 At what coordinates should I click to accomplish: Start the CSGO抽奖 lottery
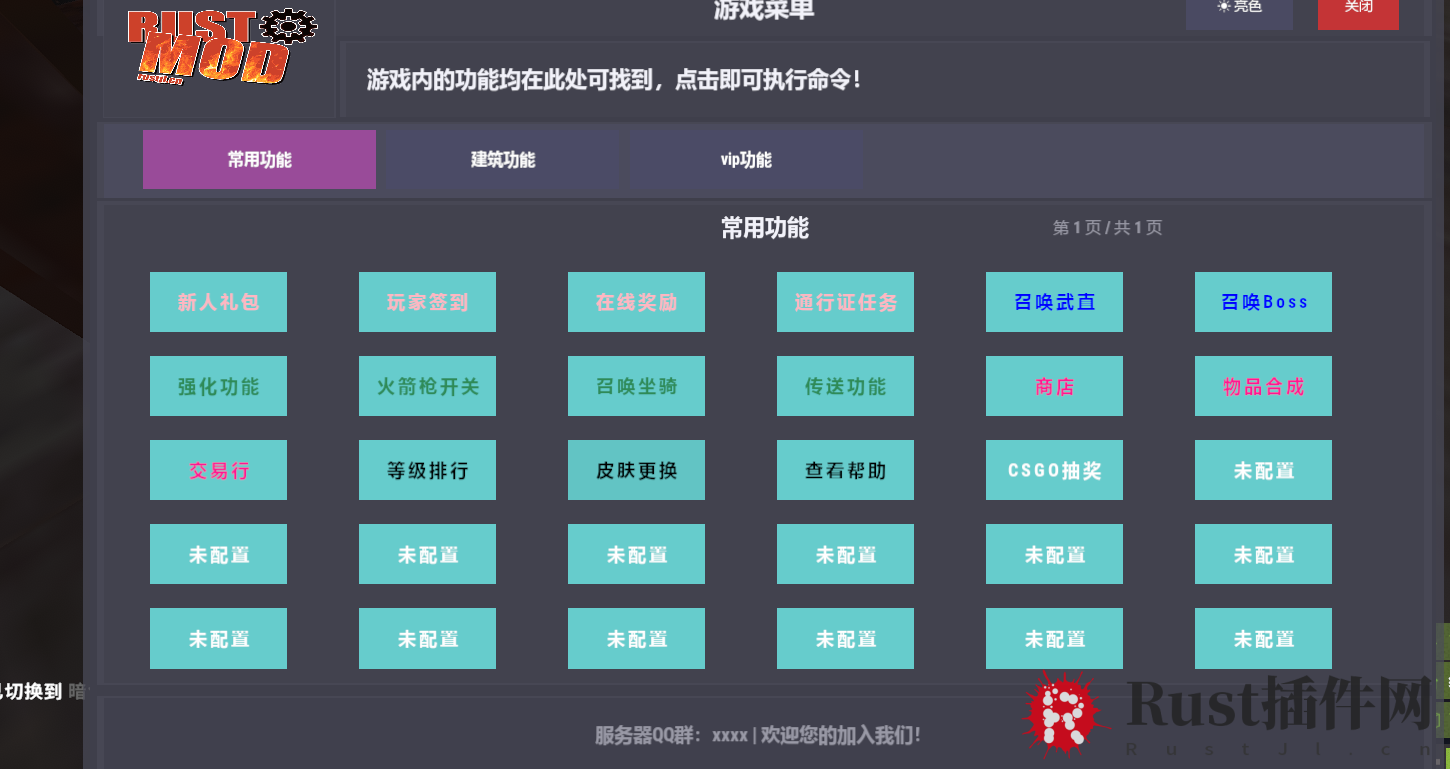click(x=1054, y=470)
